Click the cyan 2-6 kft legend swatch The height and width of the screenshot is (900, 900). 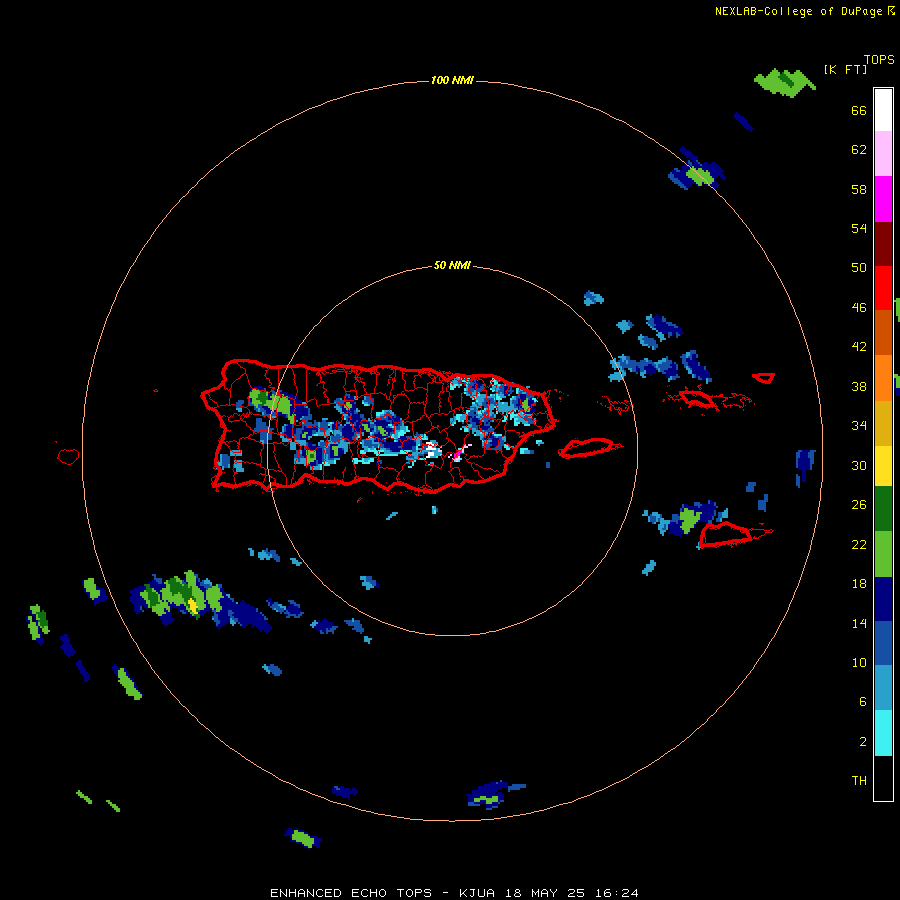(x=883, y=733)
